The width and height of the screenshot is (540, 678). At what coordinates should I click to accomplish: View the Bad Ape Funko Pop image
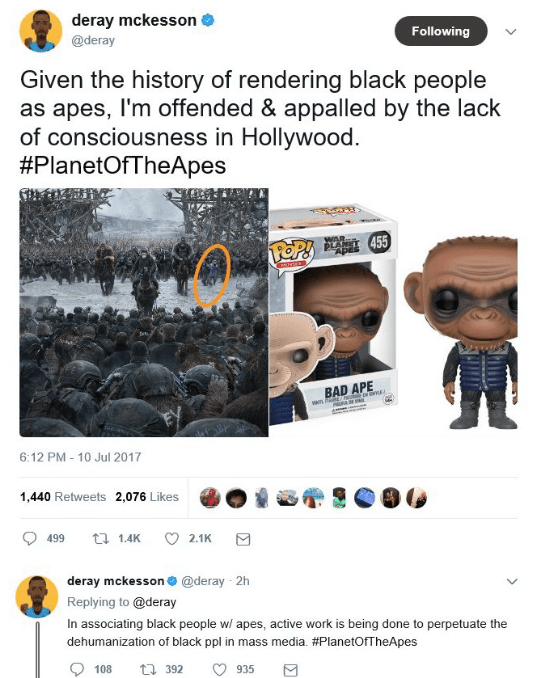(393, 312)
